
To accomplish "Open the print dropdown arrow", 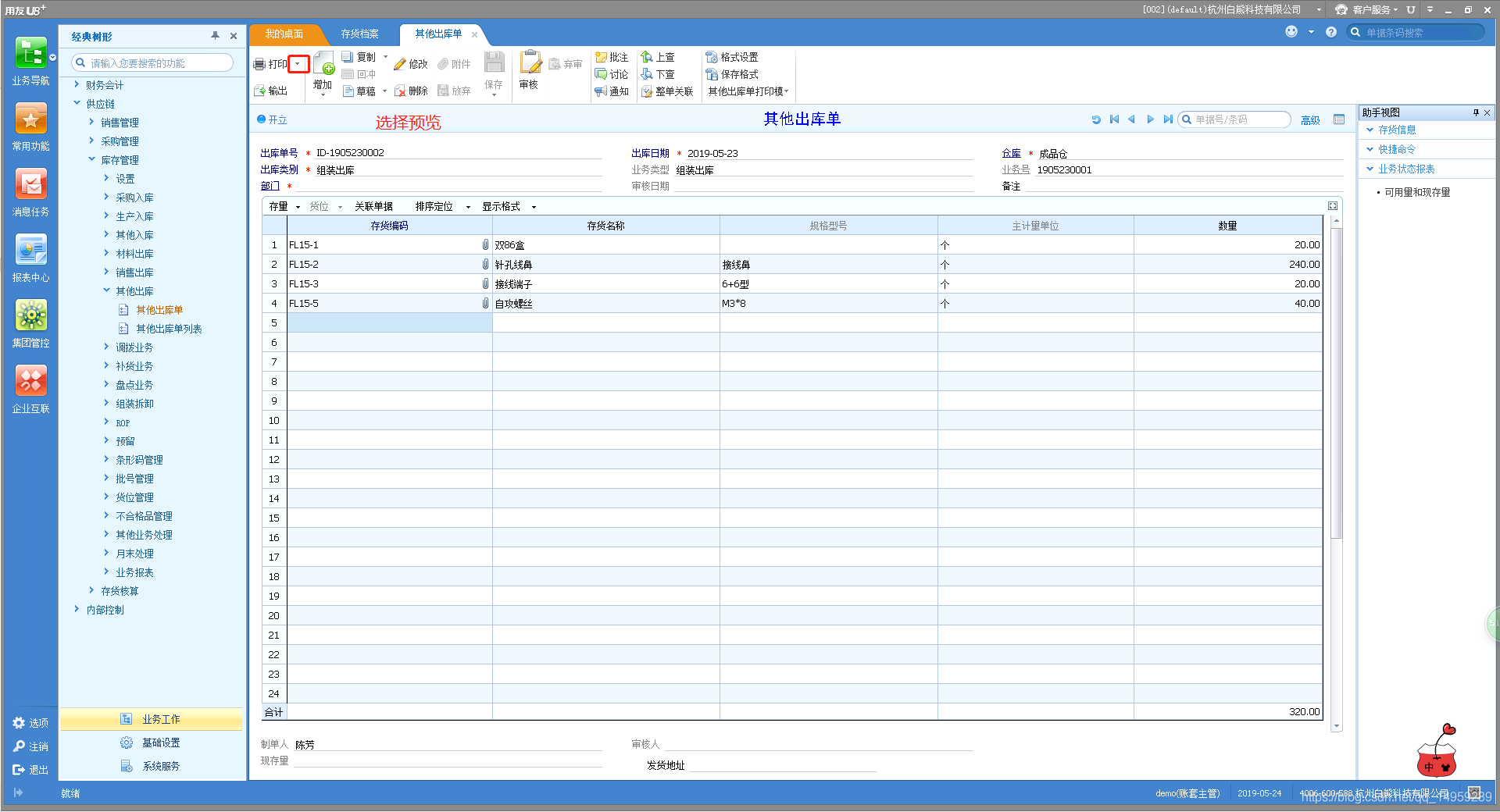I will pos(298,64).
